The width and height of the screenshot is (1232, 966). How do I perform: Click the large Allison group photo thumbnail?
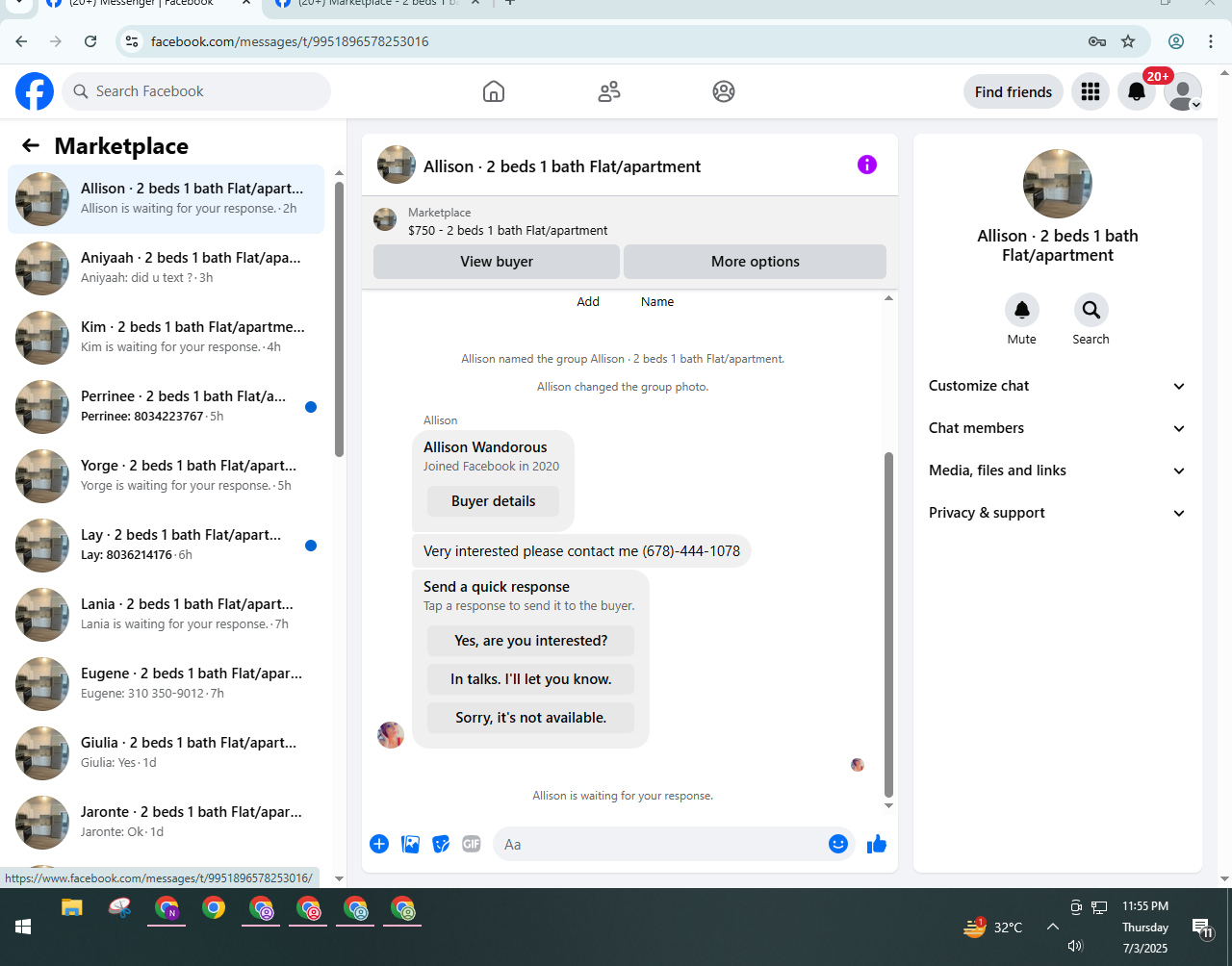click(1057, 184)
